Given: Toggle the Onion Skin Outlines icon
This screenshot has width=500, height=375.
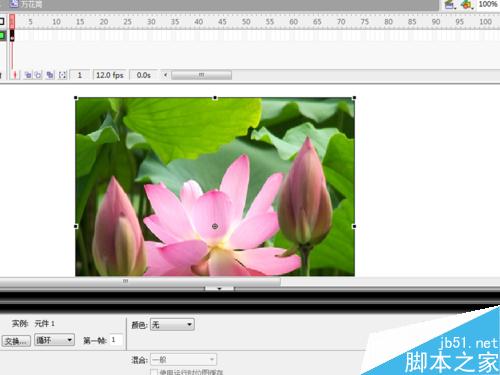Looking at the screenshot, I should pos(39,75).
